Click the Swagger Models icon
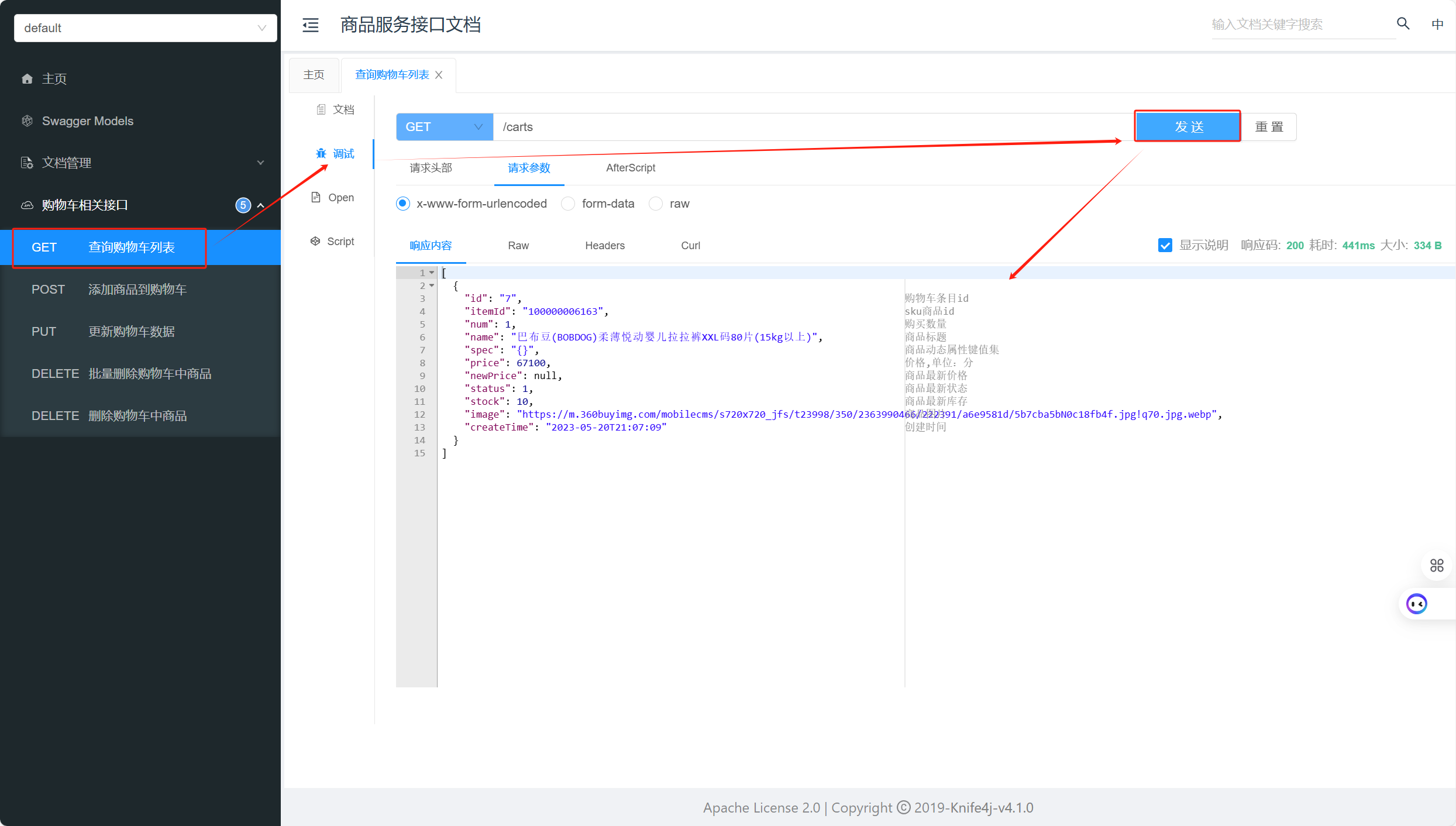 pos(27,121)
